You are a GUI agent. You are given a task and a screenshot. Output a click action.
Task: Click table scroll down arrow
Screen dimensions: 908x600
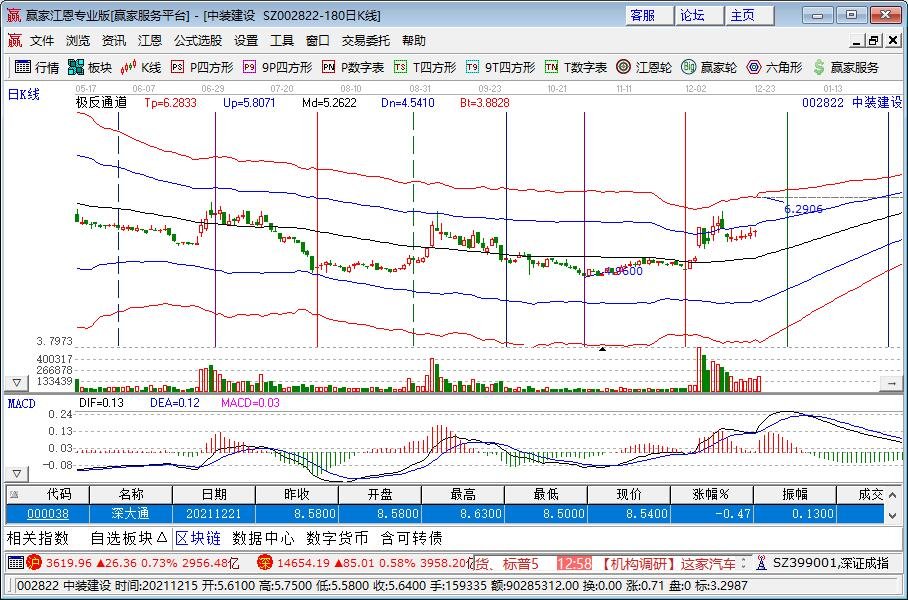893,515
